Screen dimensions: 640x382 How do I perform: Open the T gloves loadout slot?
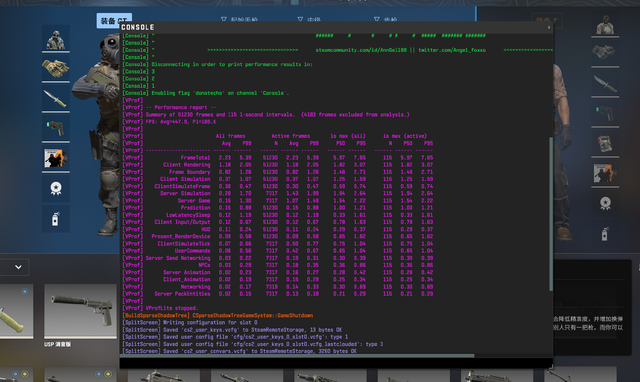click(x=605, y=53)
